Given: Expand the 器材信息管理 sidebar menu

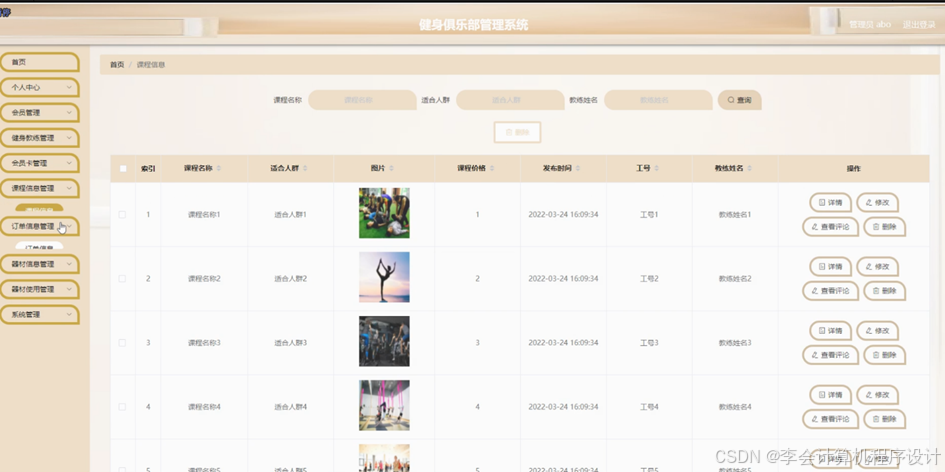Looking at the screenshot, I should click(39, 264).
